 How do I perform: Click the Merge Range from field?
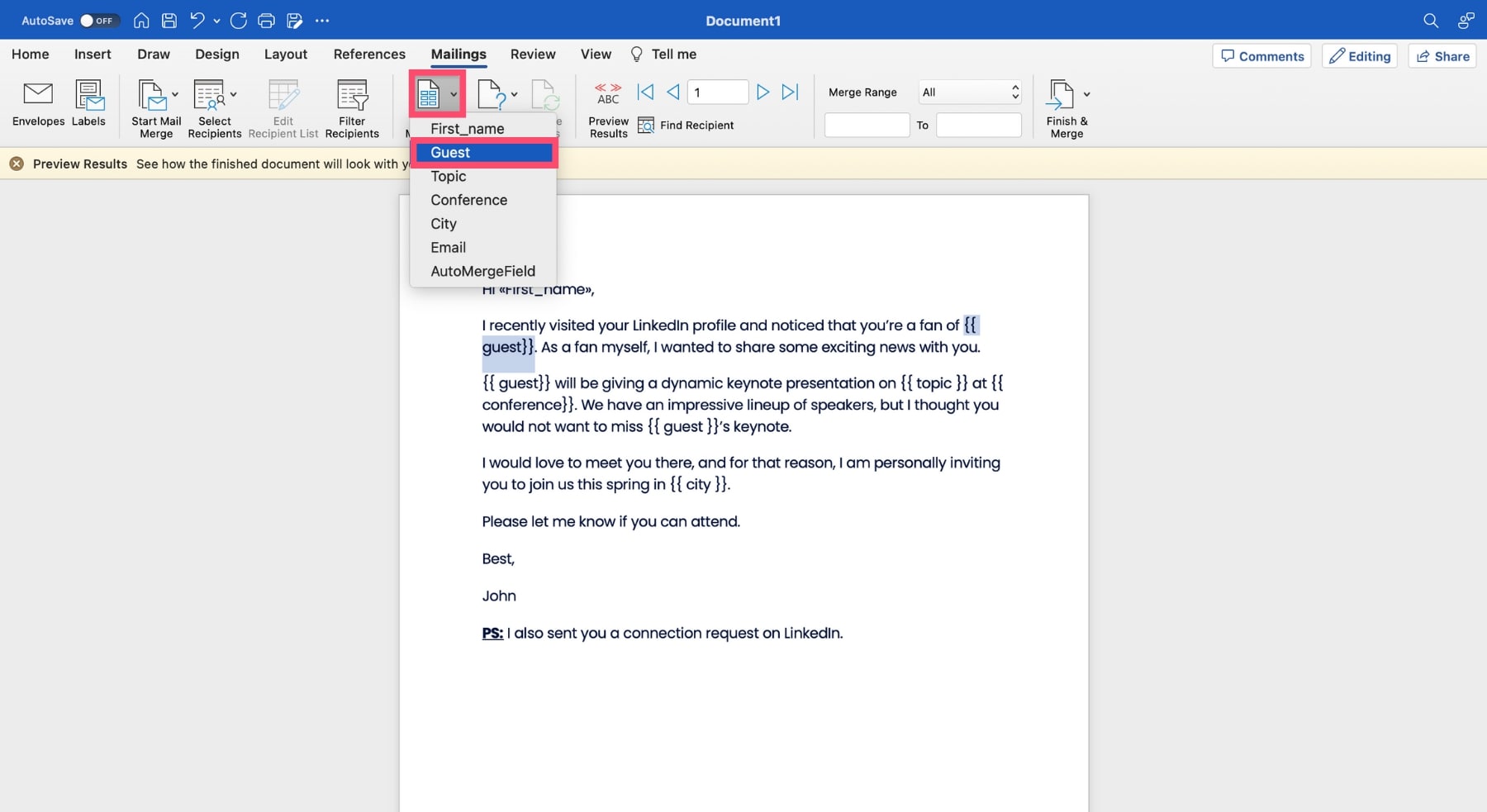(x=867, y=125)
